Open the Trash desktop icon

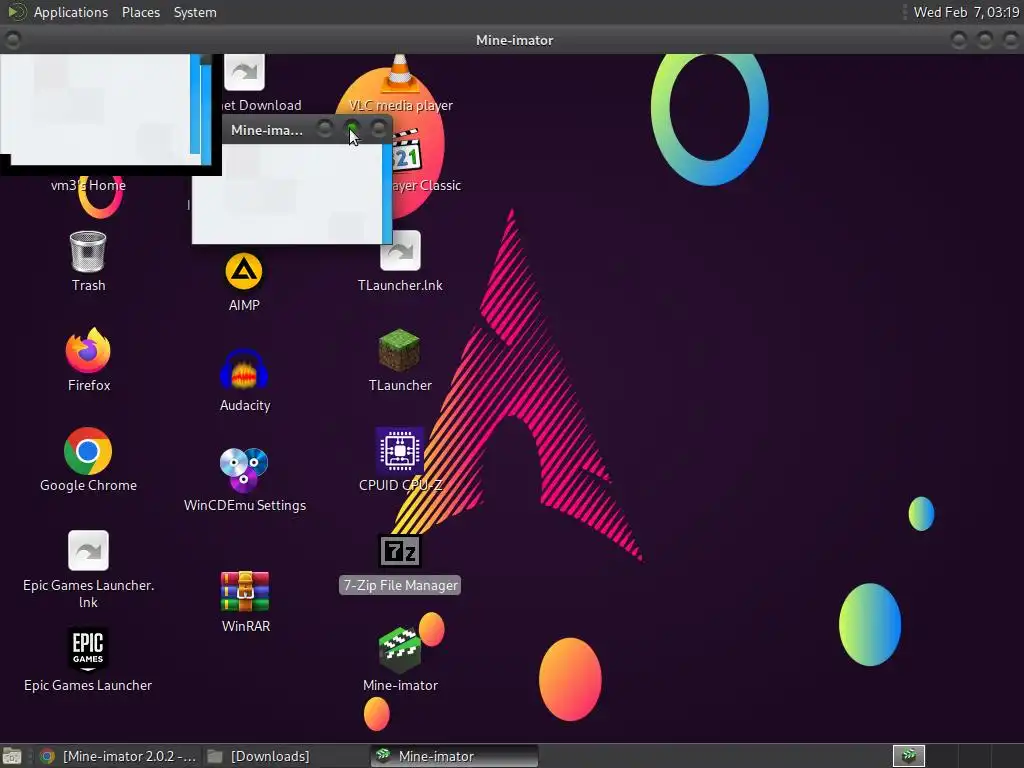pyautogui.click(x=88, y=252)
